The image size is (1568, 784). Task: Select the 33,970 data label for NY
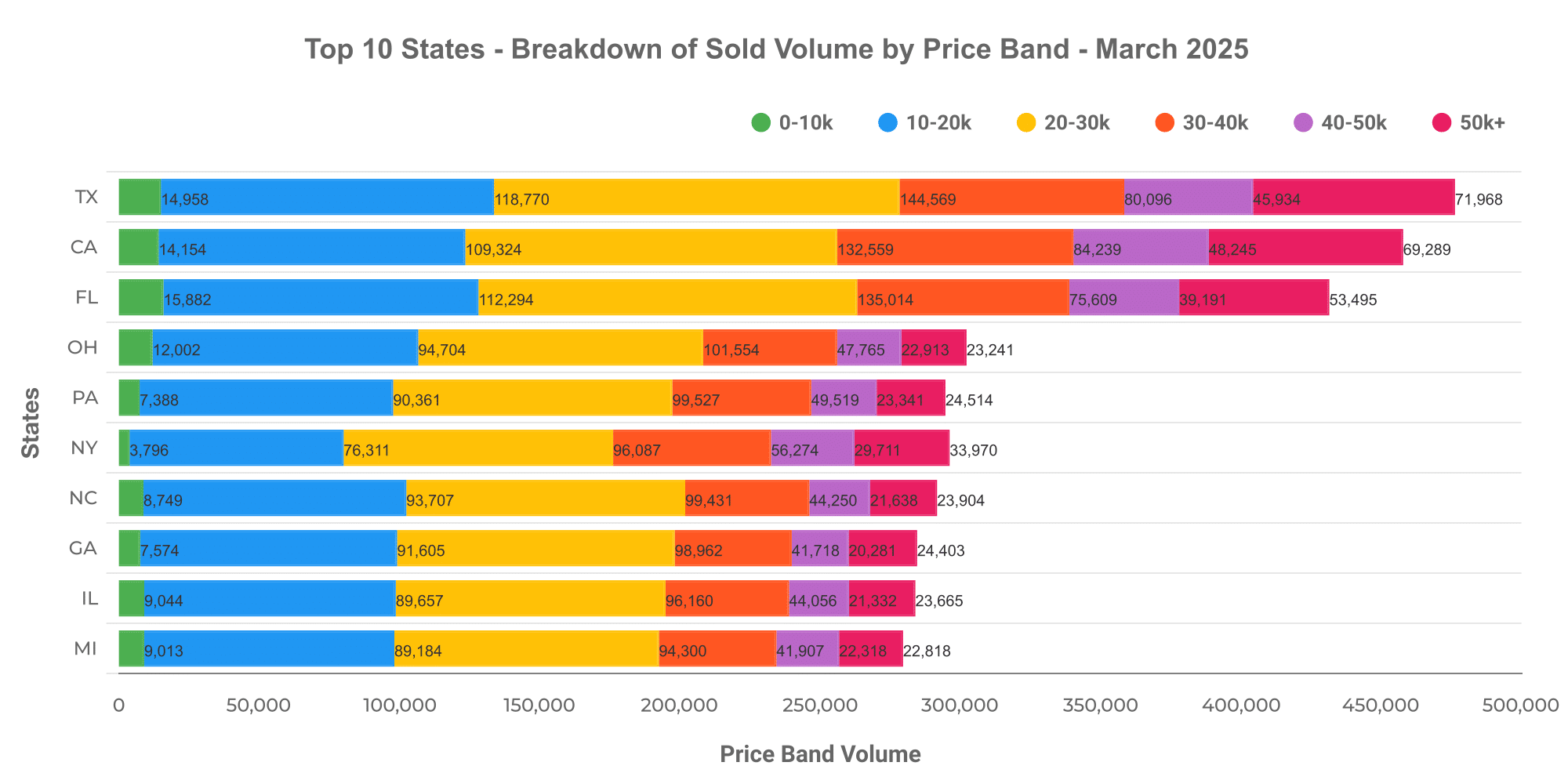[973, 451]
